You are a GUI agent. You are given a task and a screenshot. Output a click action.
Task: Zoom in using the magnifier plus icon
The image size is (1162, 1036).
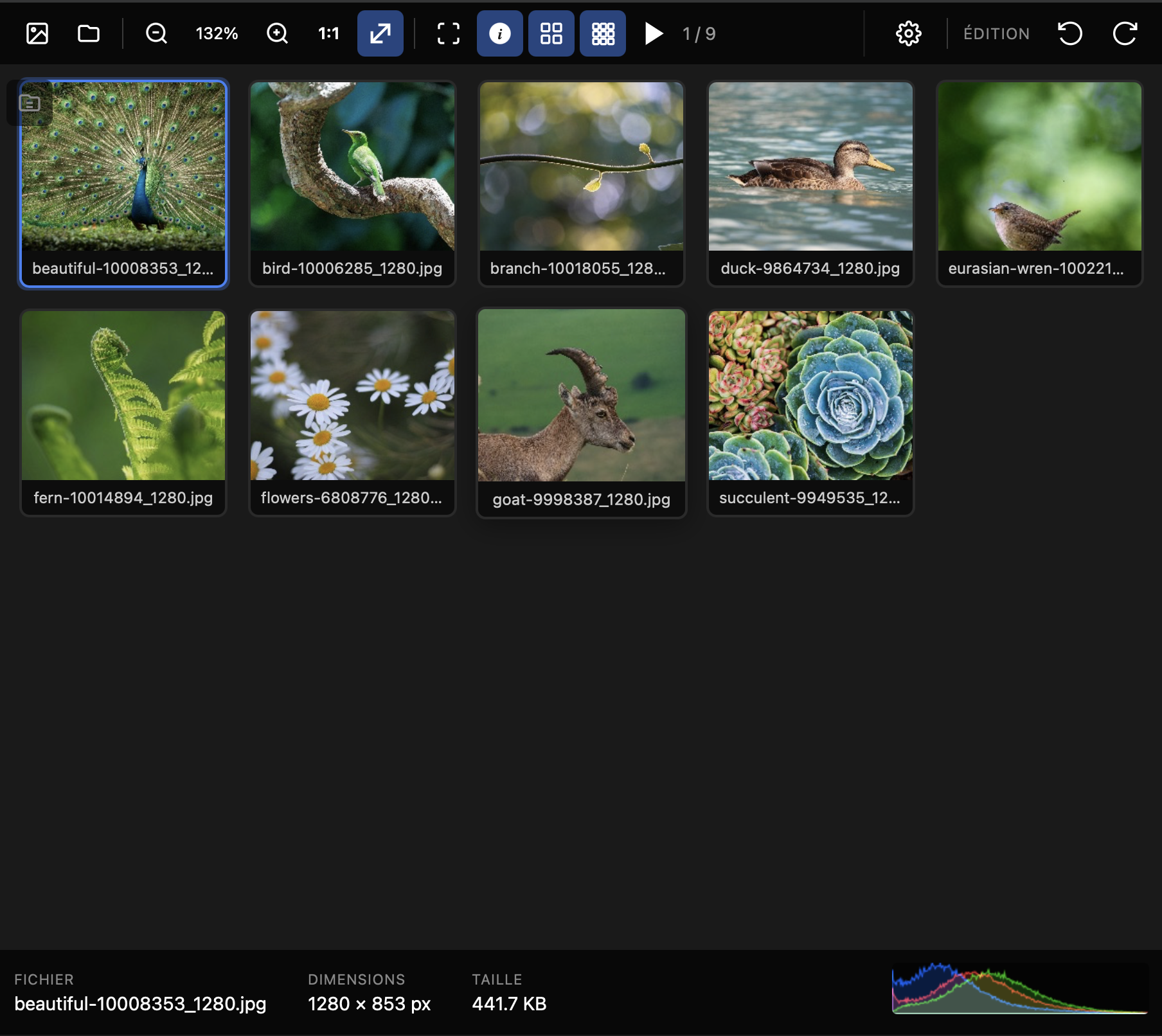pos(277,33)
